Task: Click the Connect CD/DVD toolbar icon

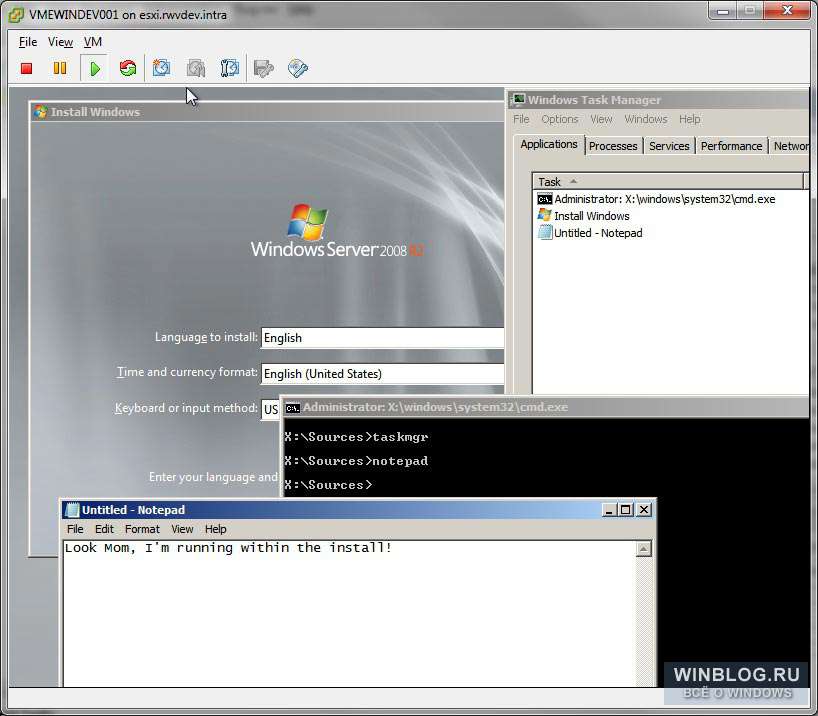Action: click(298, 68)
